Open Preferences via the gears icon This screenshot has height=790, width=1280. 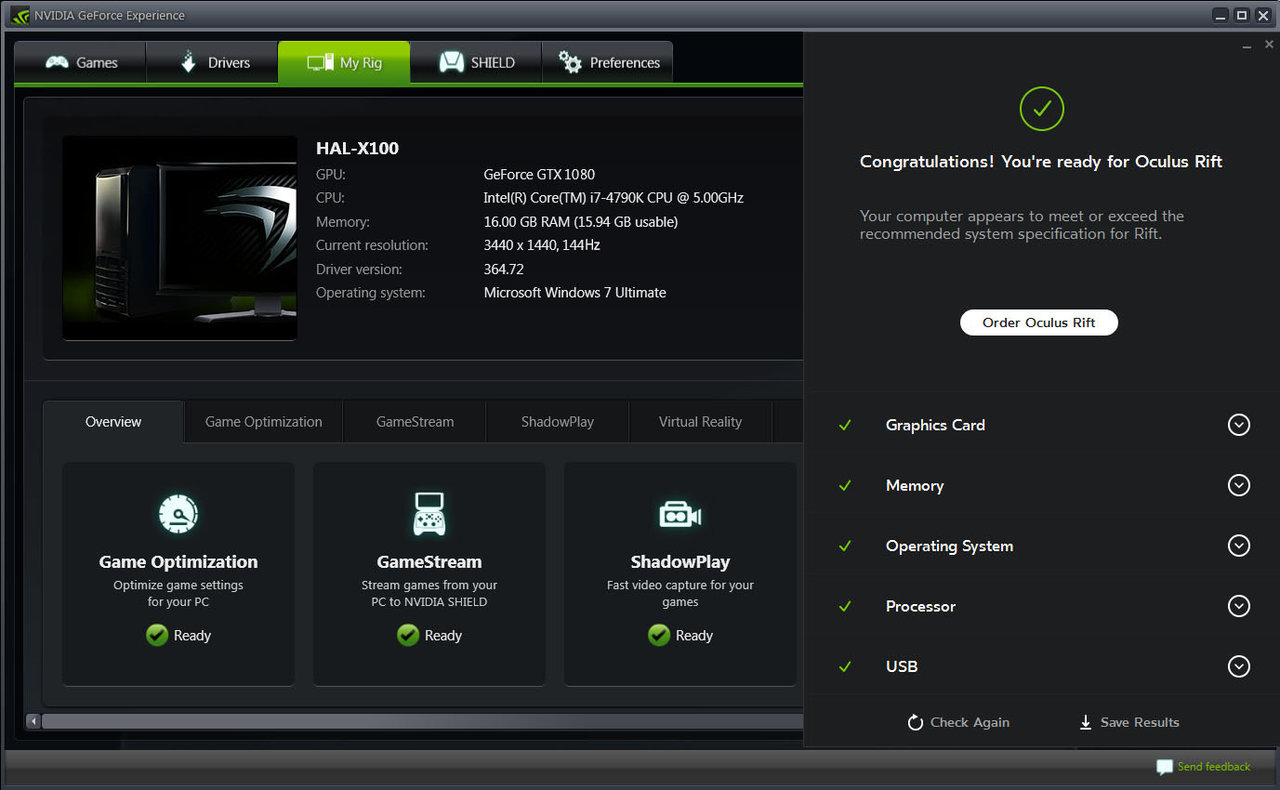pos(571,62)
